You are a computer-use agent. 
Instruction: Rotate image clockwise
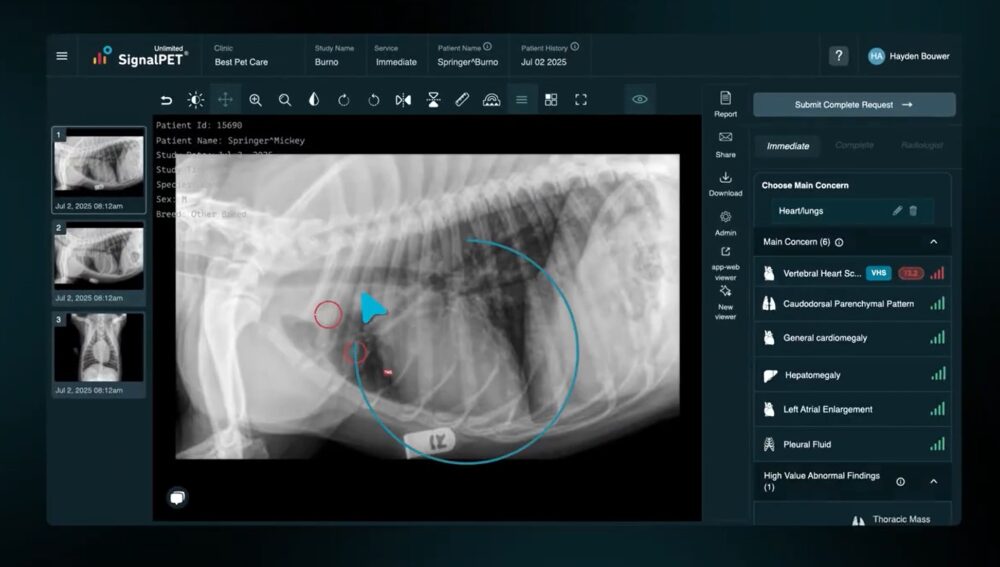(x=344, y=100)
